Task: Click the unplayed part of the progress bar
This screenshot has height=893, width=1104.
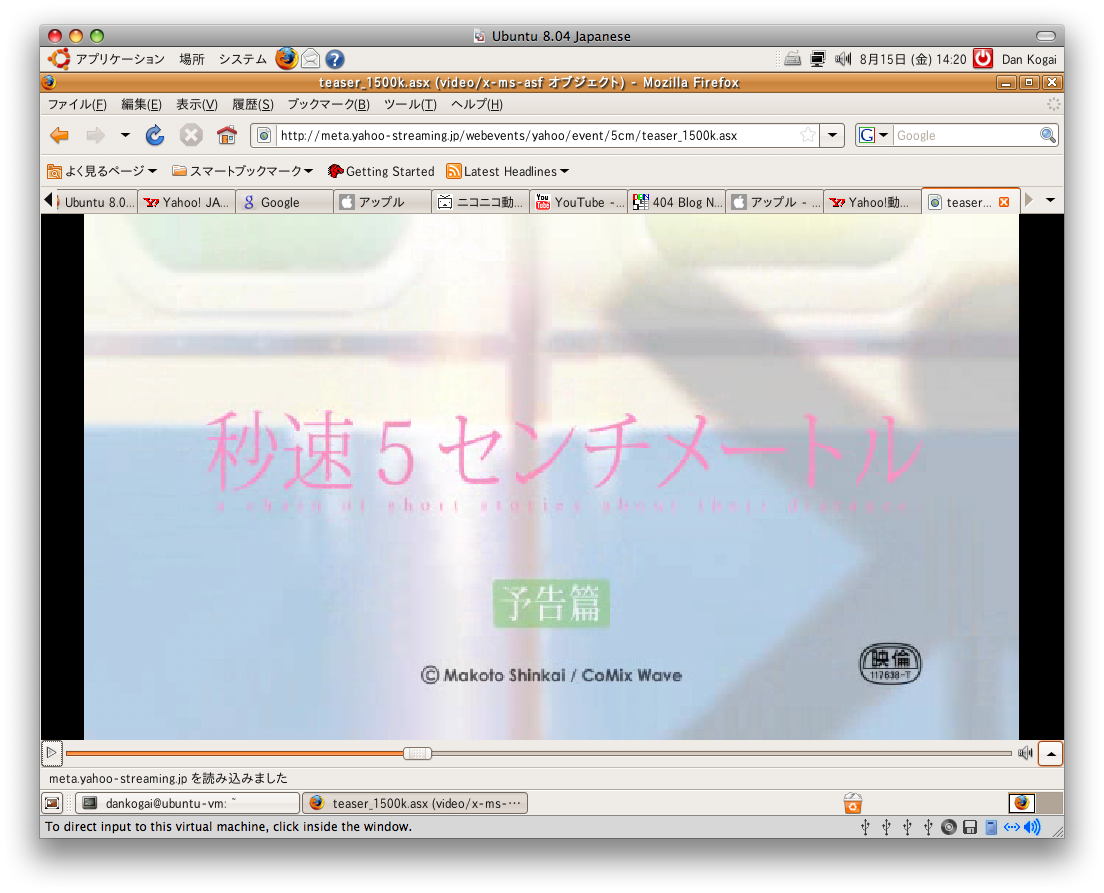Action: tap(722, 754)
